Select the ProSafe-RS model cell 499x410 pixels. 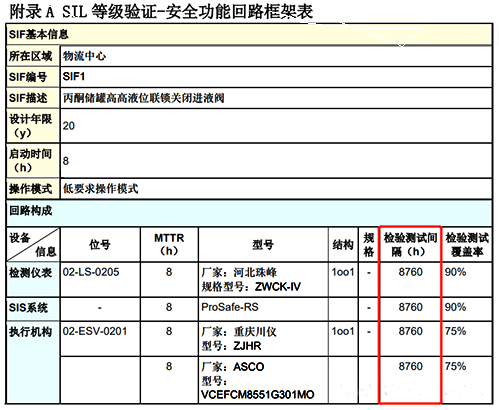point(263,309)
